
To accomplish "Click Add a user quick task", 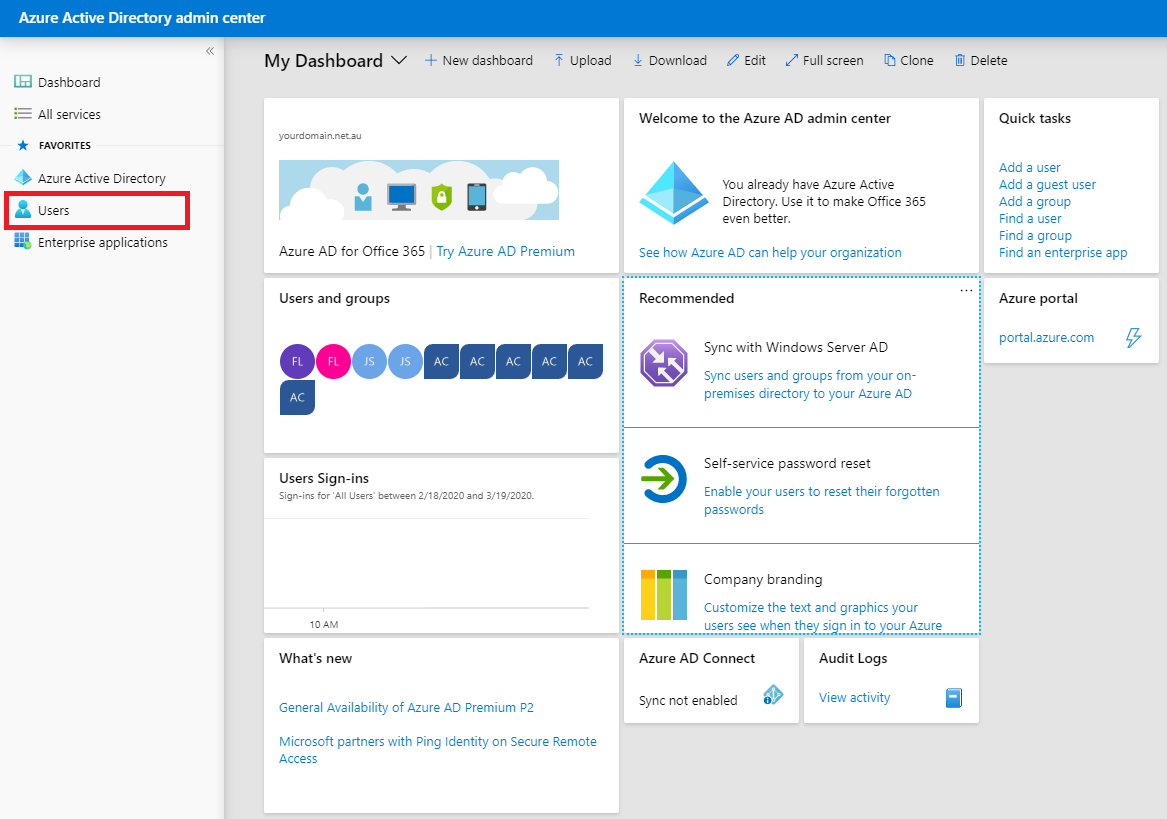I will [1029, 168].
